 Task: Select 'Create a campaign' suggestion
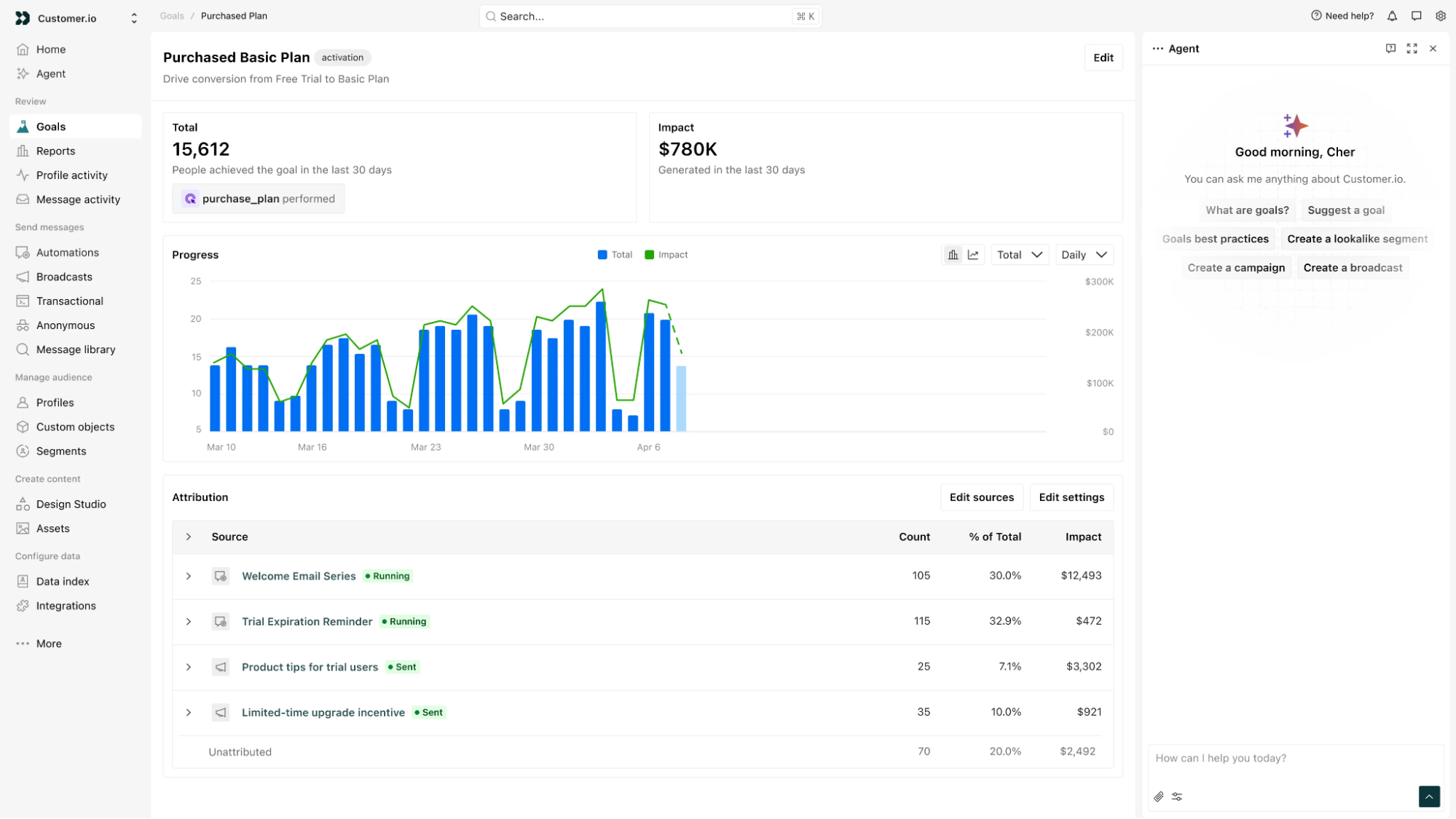click(x=1236, y=268)
